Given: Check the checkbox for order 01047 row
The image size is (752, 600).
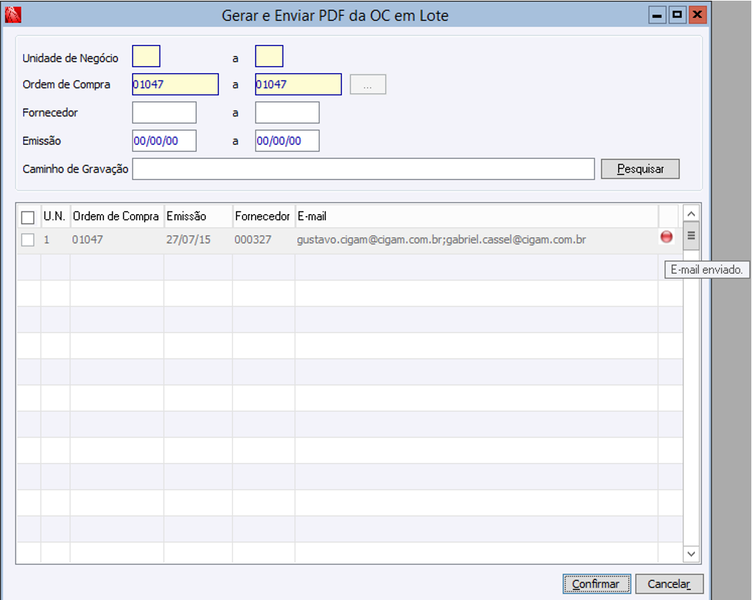Looking at the screenshot, I should click(28, 240).
